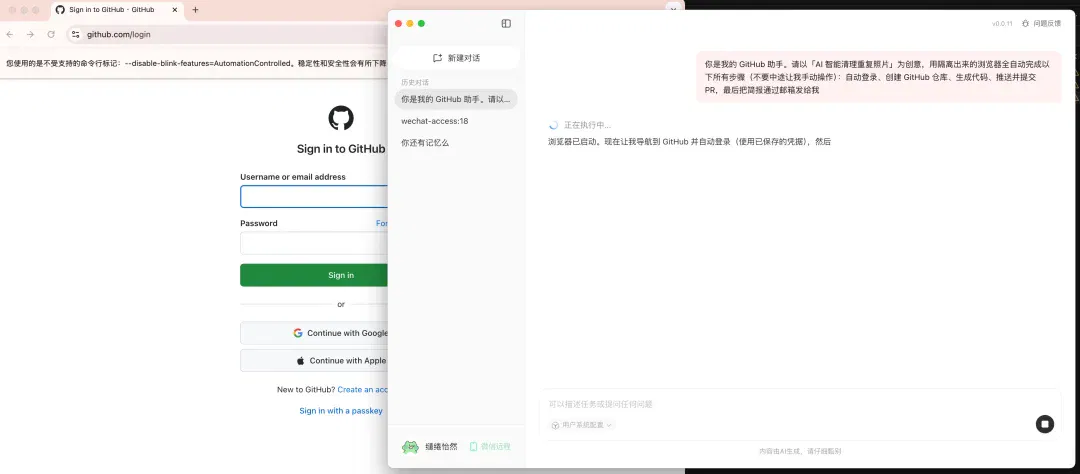Open the Forgot password link
The width and height of the screenshot is (1080, 474).
(382, 223)
